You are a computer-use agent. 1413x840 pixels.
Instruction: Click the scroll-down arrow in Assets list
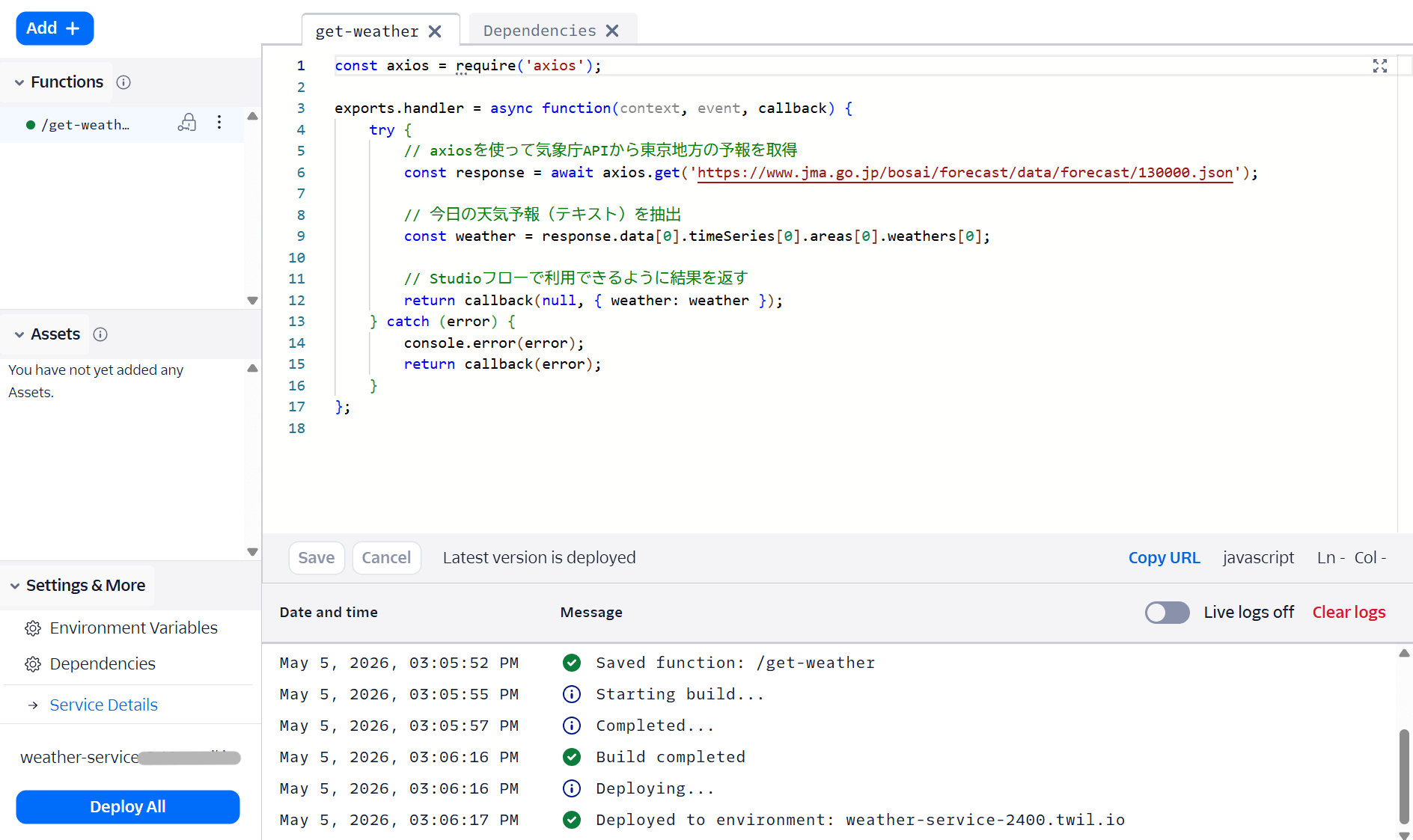pos(252,551)
